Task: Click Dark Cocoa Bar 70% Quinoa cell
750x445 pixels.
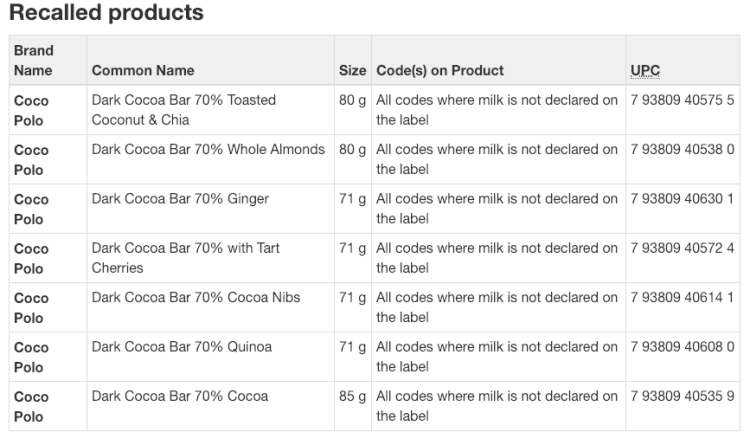Action: click(182, 346)
